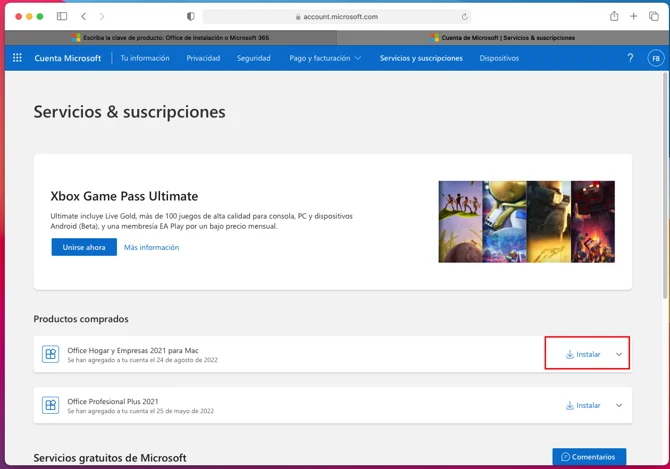Open a new tab with plus icon

pos(633,17)
